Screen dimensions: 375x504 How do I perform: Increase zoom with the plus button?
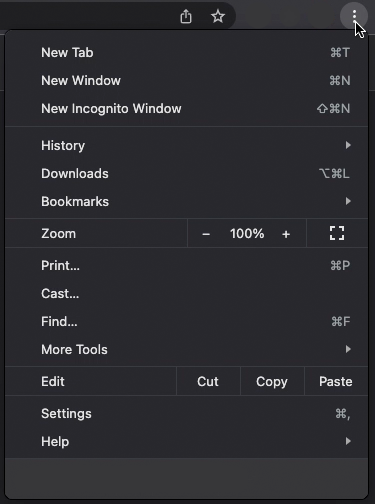(286, 234)
